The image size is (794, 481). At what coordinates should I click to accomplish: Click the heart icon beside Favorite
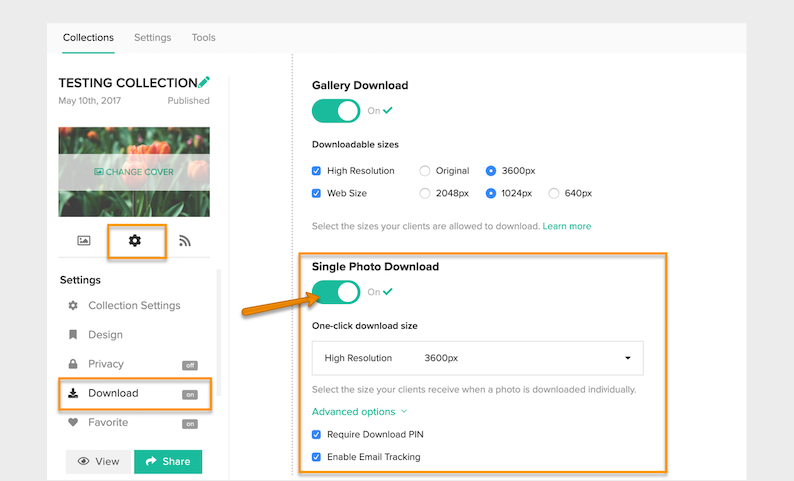[73, 422]
